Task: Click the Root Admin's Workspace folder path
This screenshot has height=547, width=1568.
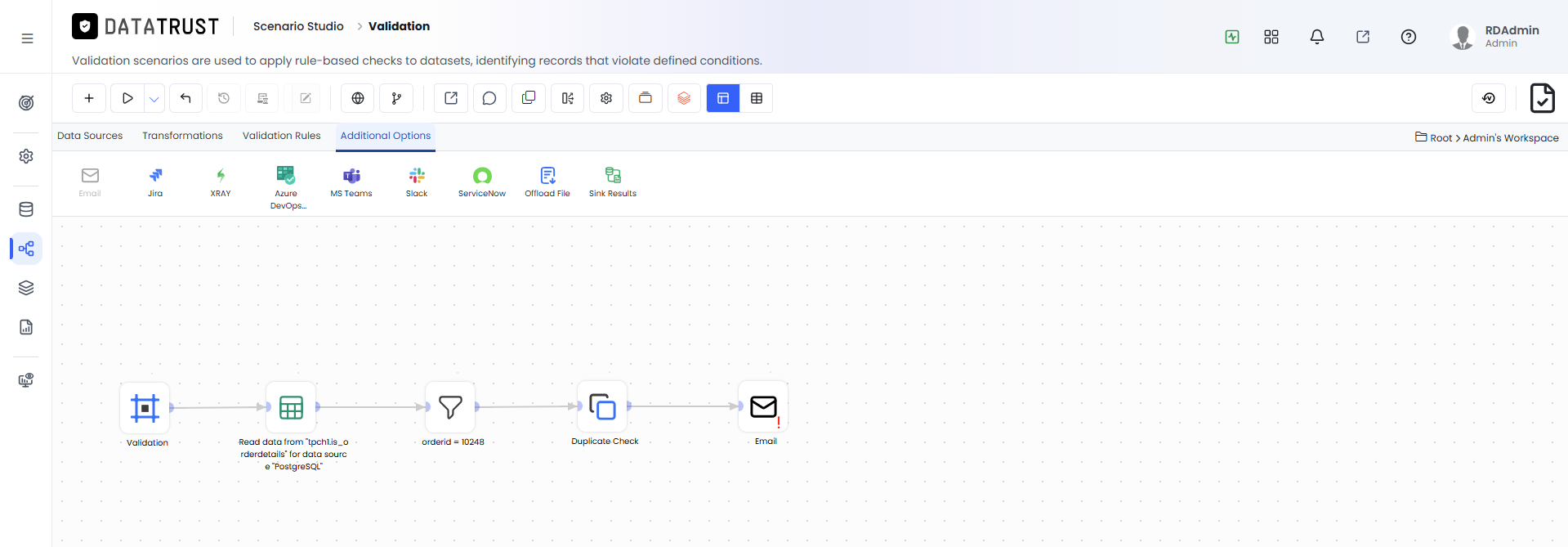Action: 1487,137
